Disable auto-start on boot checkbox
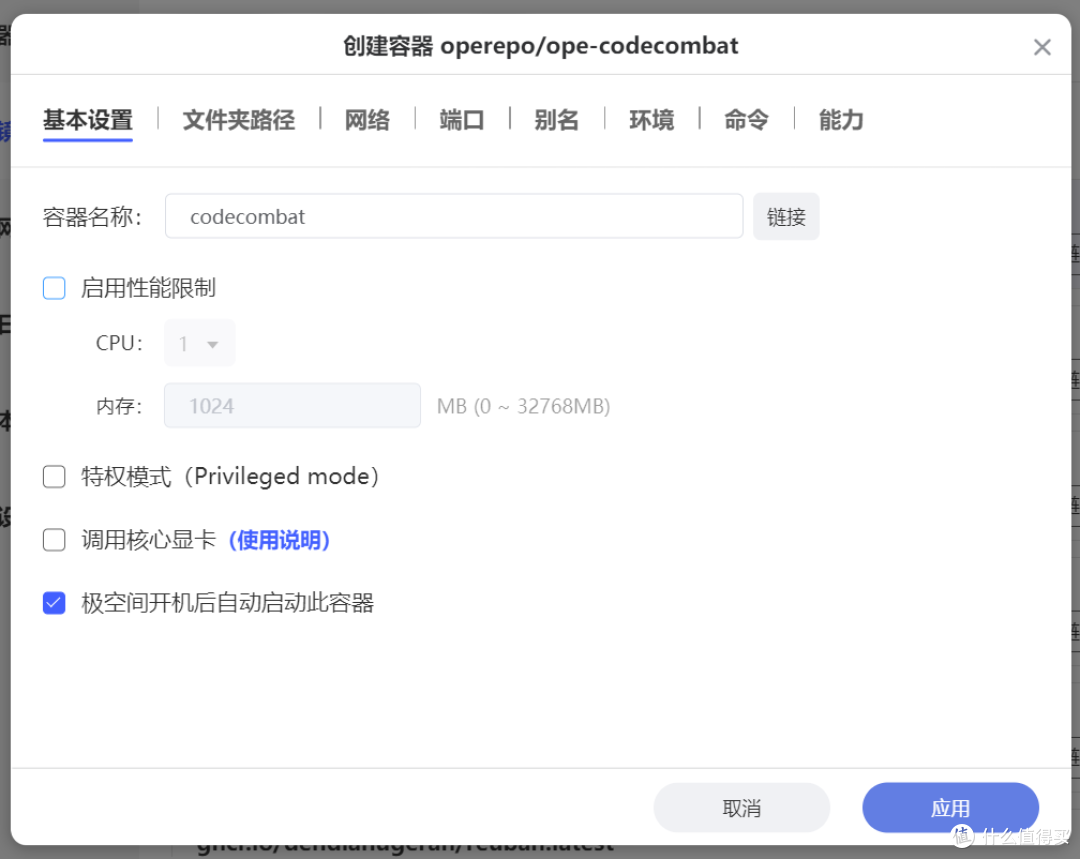The height and width of the screenshot is (859, 1080). (54, 603)
